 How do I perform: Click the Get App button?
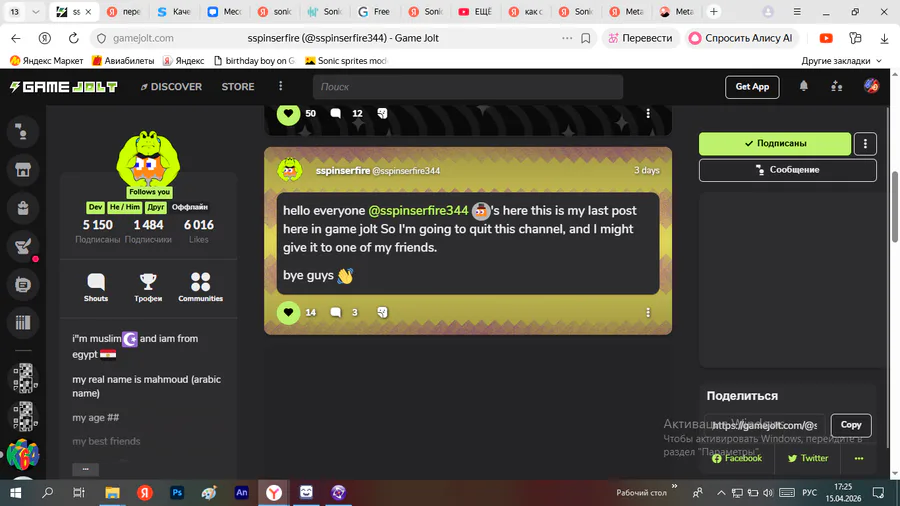pyautogui.click(x=752, y=87)
